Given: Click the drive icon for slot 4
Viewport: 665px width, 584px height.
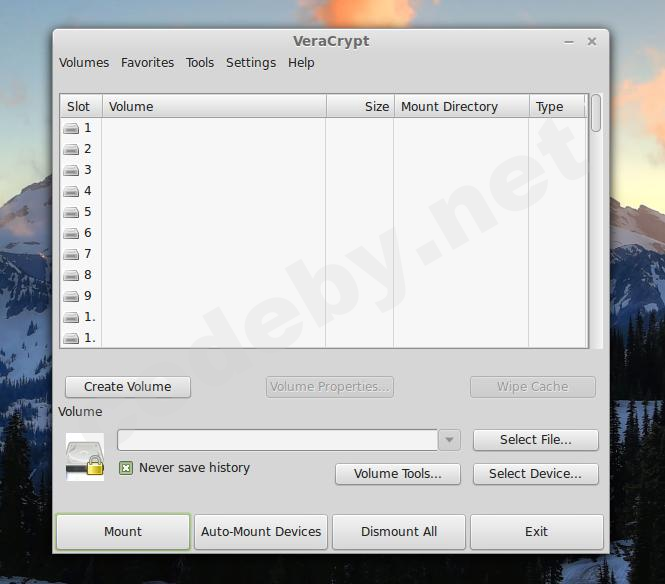Looking at the screenshot, I should [71, 191].
